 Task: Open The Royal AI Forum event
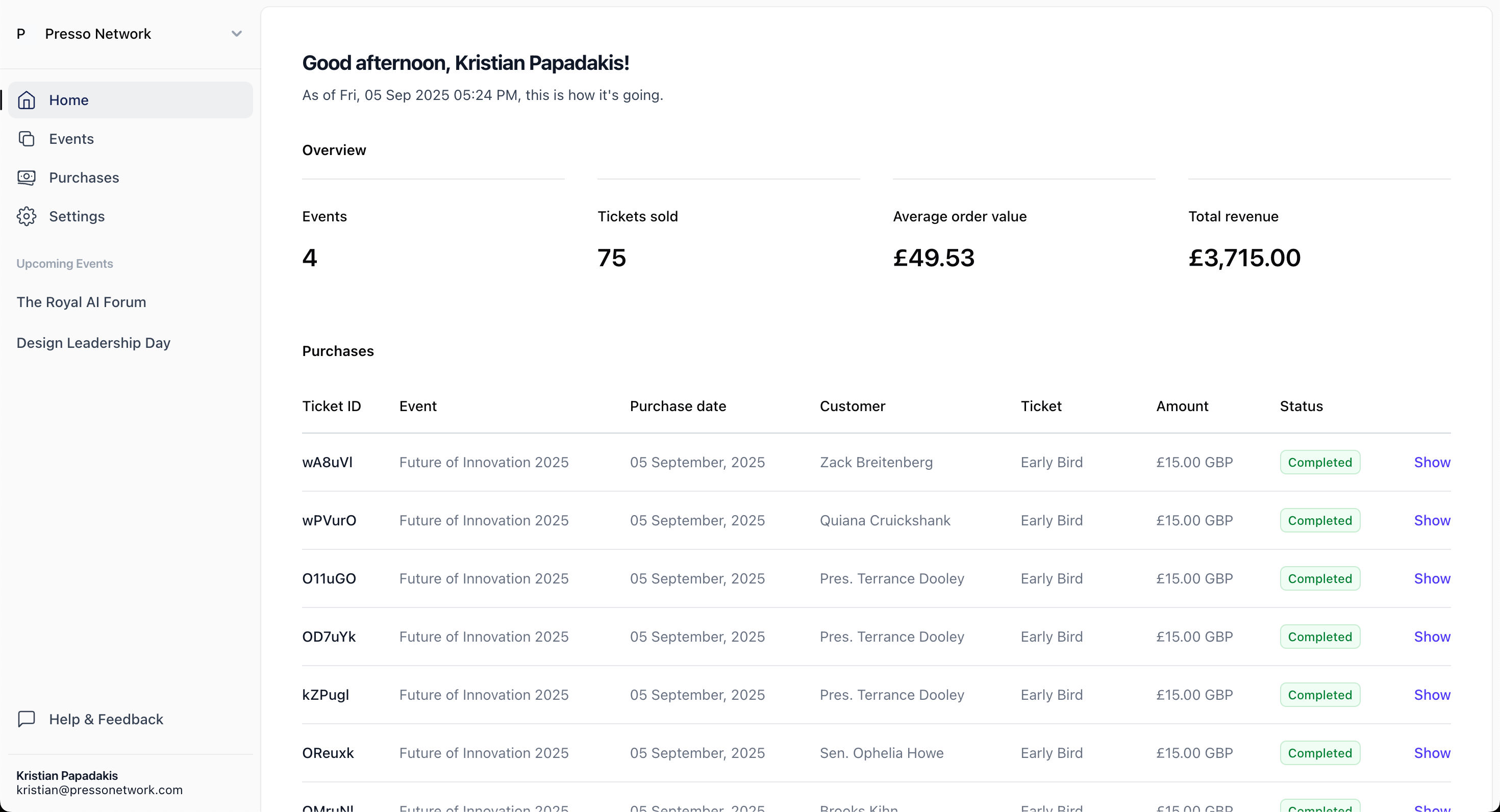[81, 302]
